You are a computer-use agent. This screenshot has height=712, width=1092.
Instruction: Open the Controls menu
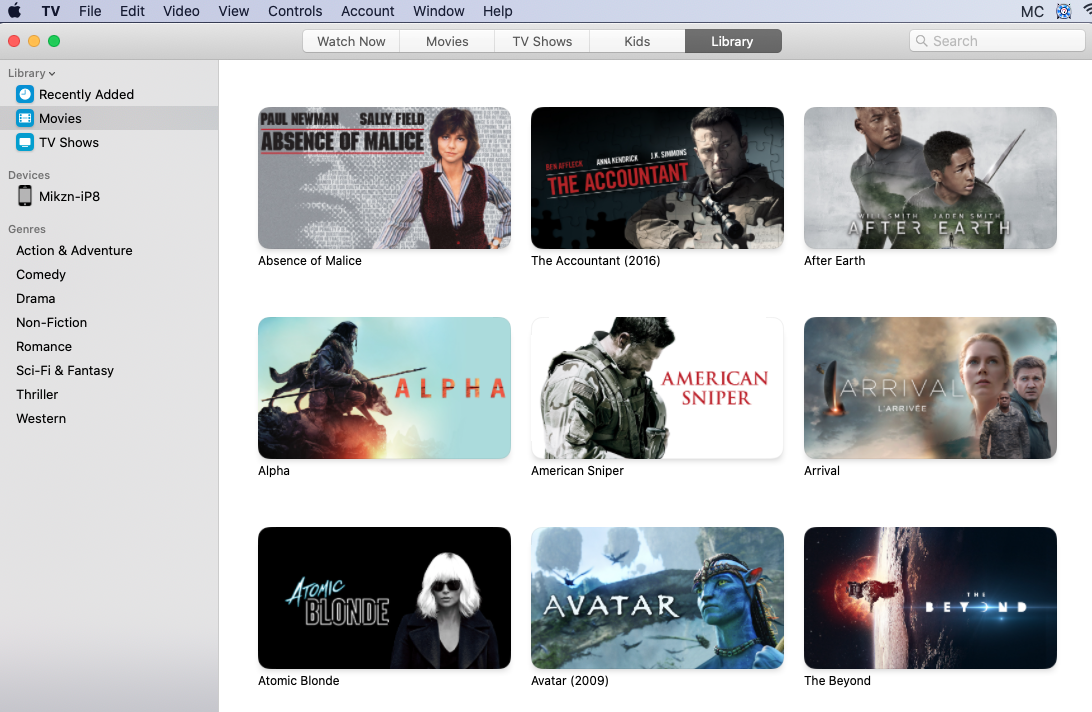click(x=295, y=11)
